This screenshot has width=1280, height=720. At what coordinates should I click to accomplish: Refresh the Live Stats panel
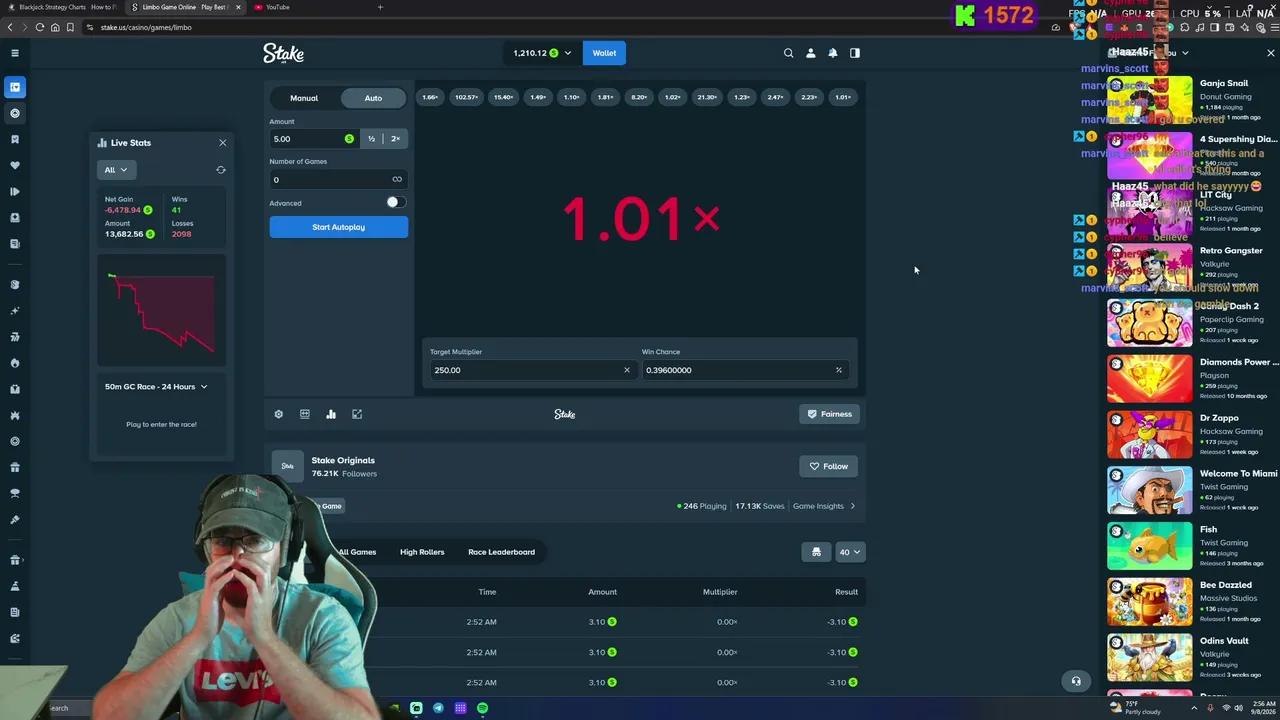[x=221, y=170]
